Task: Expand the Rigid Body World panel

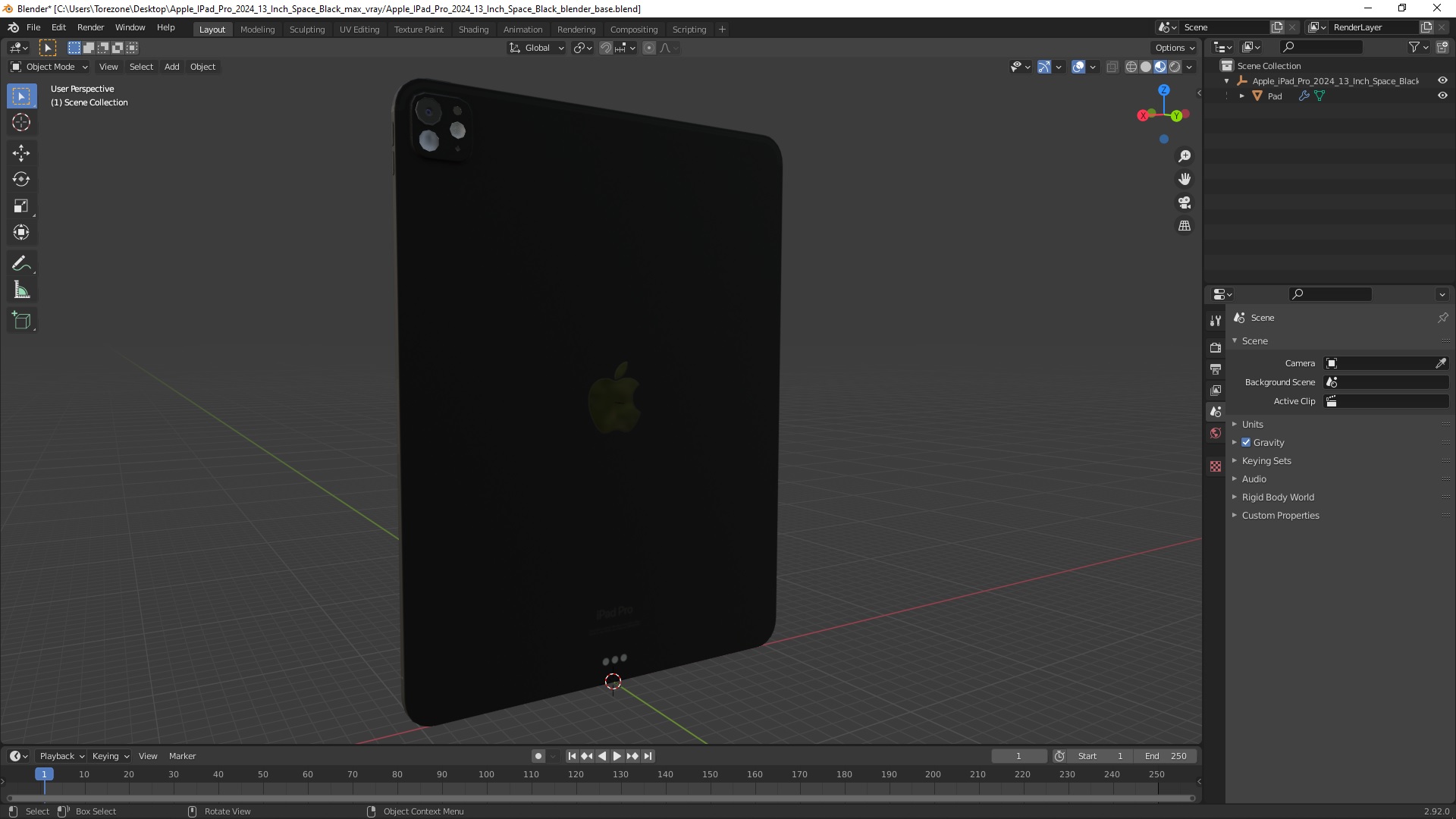Action: tap(1278, 497)
